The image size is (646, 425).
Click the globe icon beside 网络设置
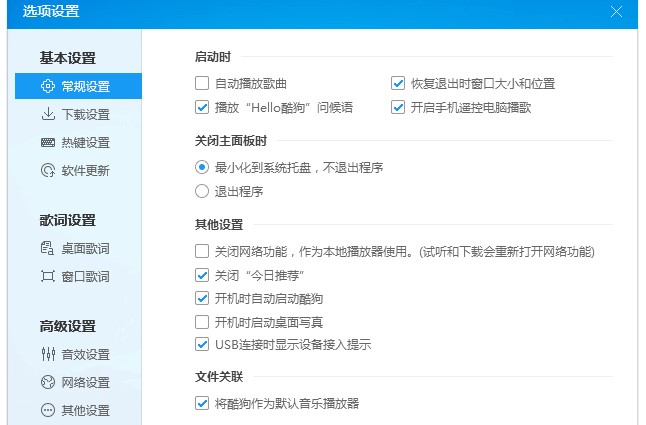tap(48, 382)
